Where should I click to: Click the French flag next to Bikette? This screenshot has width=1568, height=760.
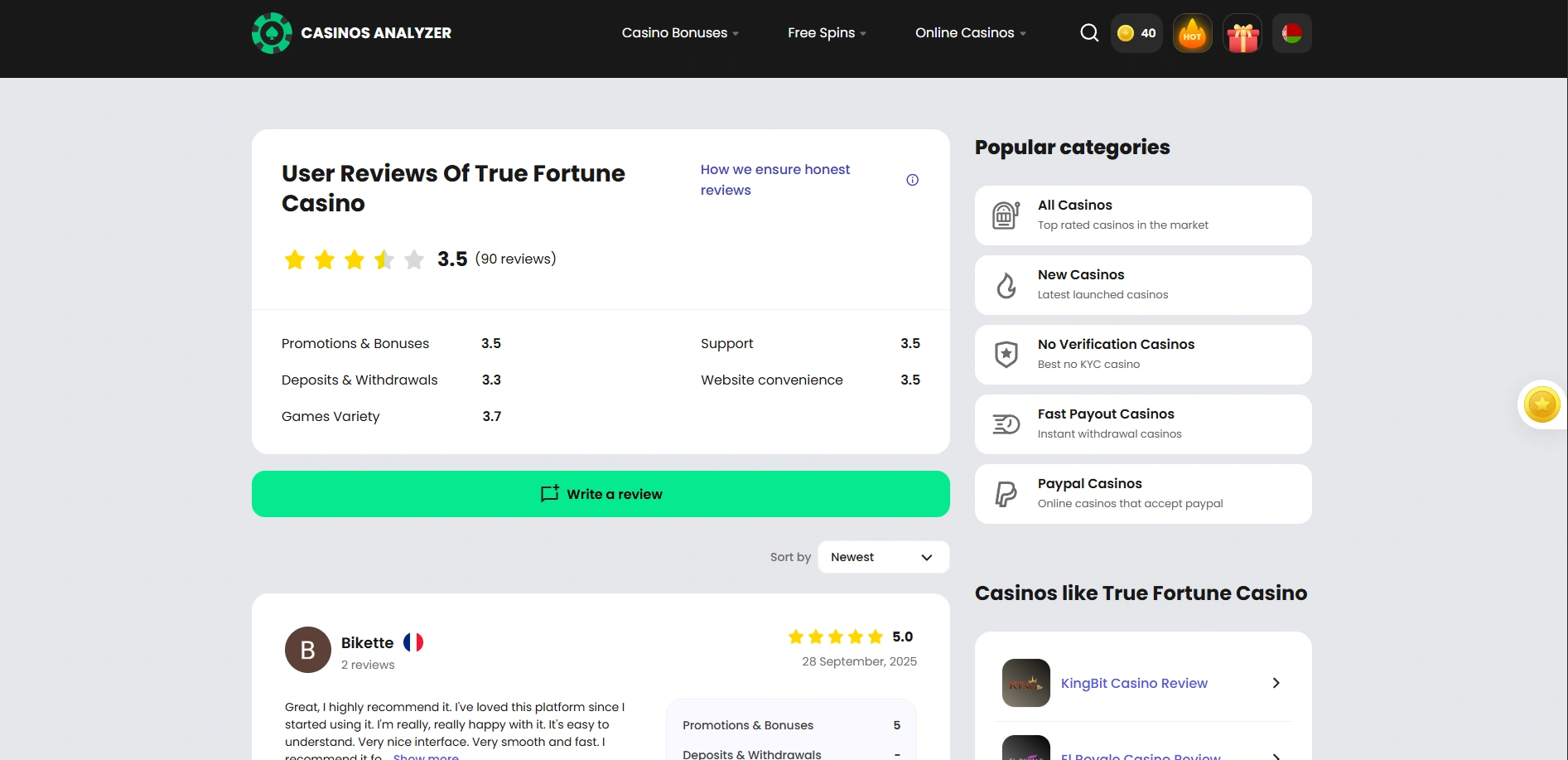pyautogui.click(x=413, y=642)
